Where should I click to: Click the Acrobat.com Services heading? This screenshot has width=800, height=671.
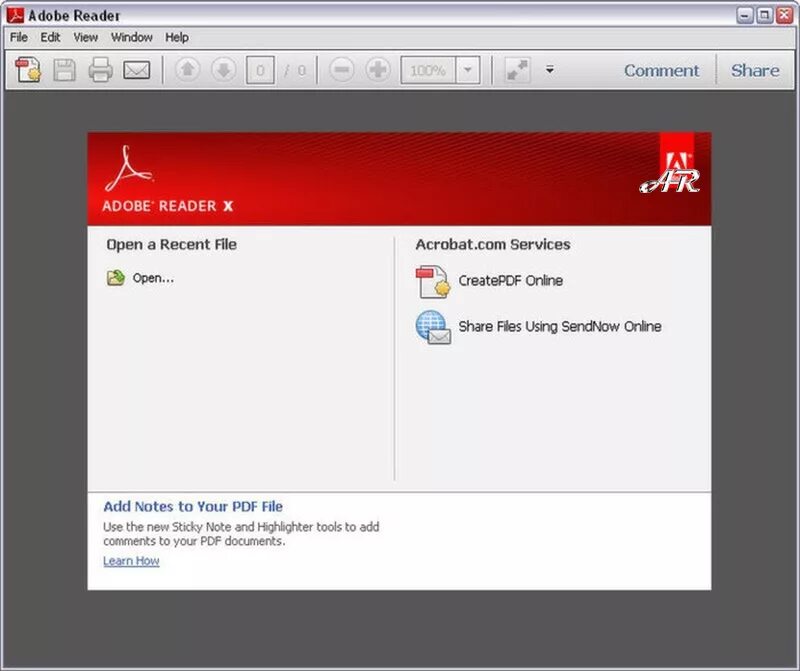pos(493,244)
